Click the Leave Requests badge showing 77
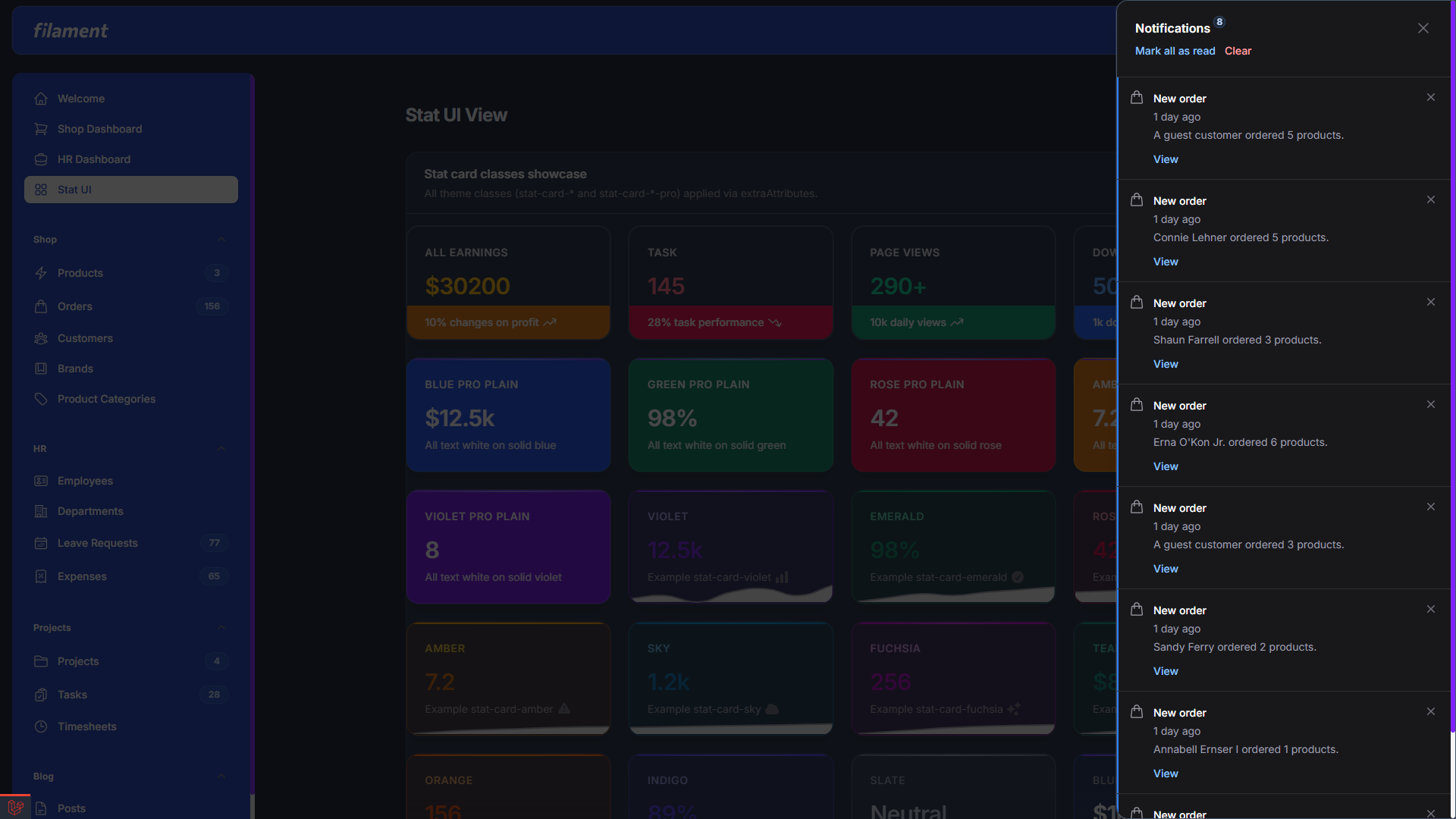The image size is (1456, 819). point(215,543)
